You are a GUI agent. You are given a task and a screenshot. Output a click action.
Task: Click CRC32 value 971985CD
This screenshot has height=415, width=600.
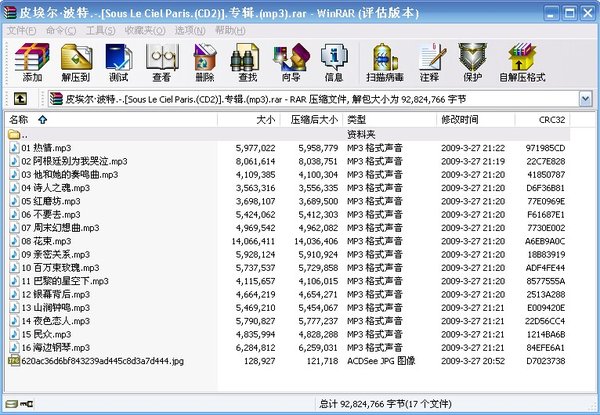click(545, 148)
